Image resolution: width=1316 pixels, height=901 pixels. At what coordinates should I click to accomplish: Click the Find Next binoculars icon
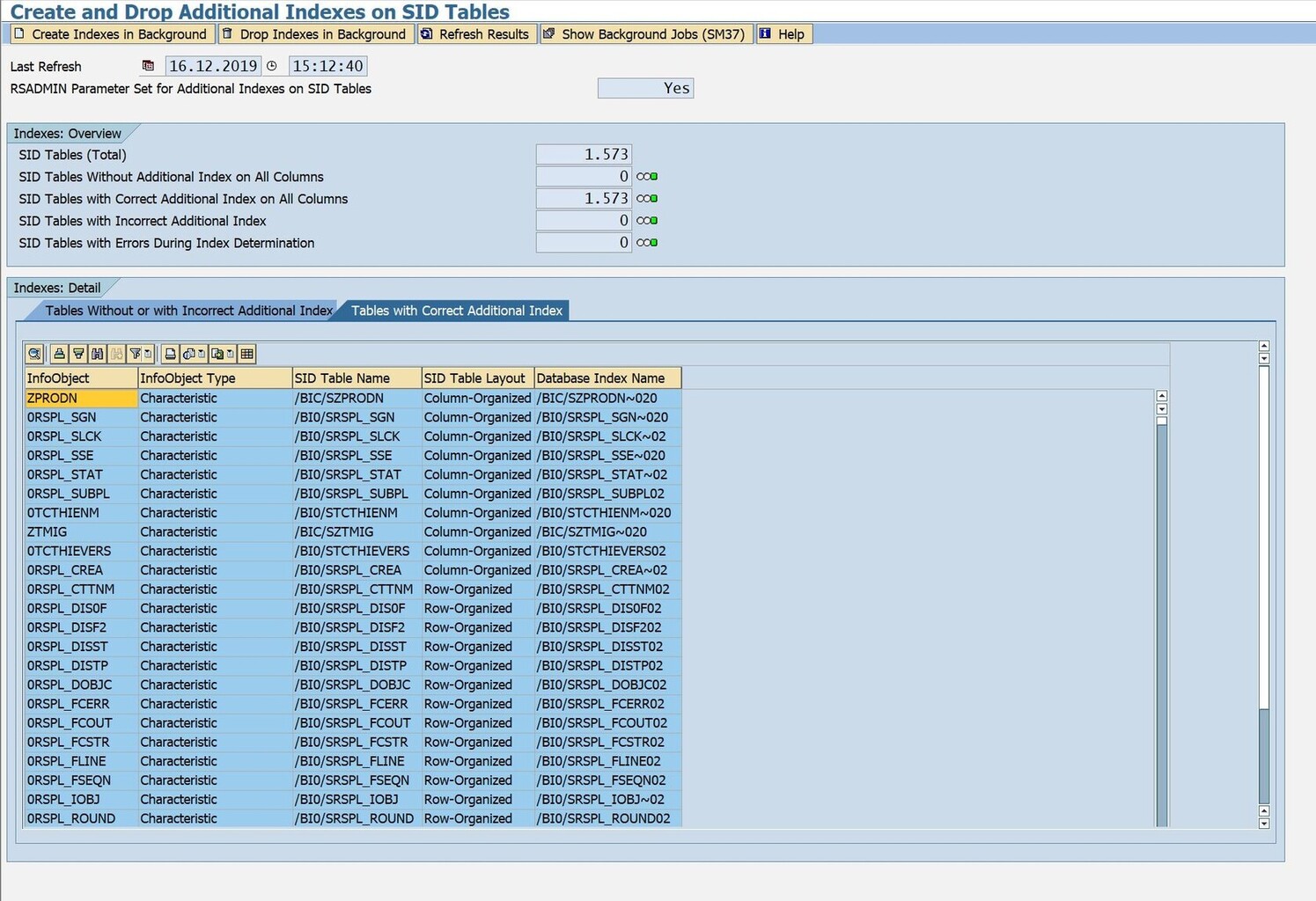click(x=117, y=354)
